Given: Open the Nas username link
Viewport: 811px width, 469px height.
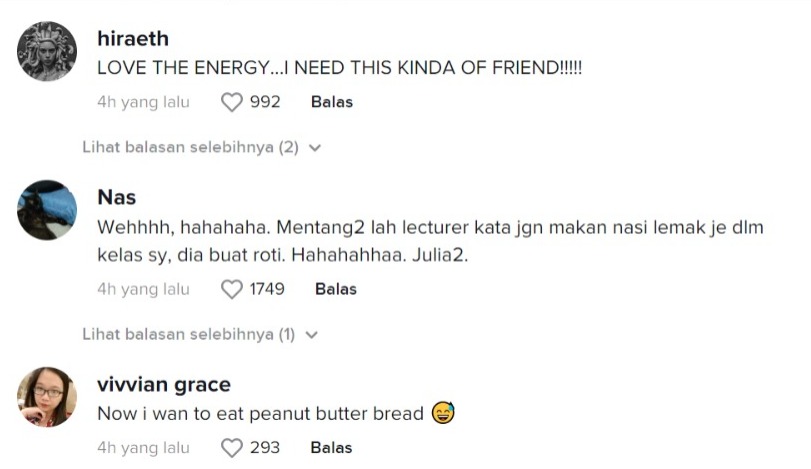Looking at the screenshot, I should pos(117,196).
